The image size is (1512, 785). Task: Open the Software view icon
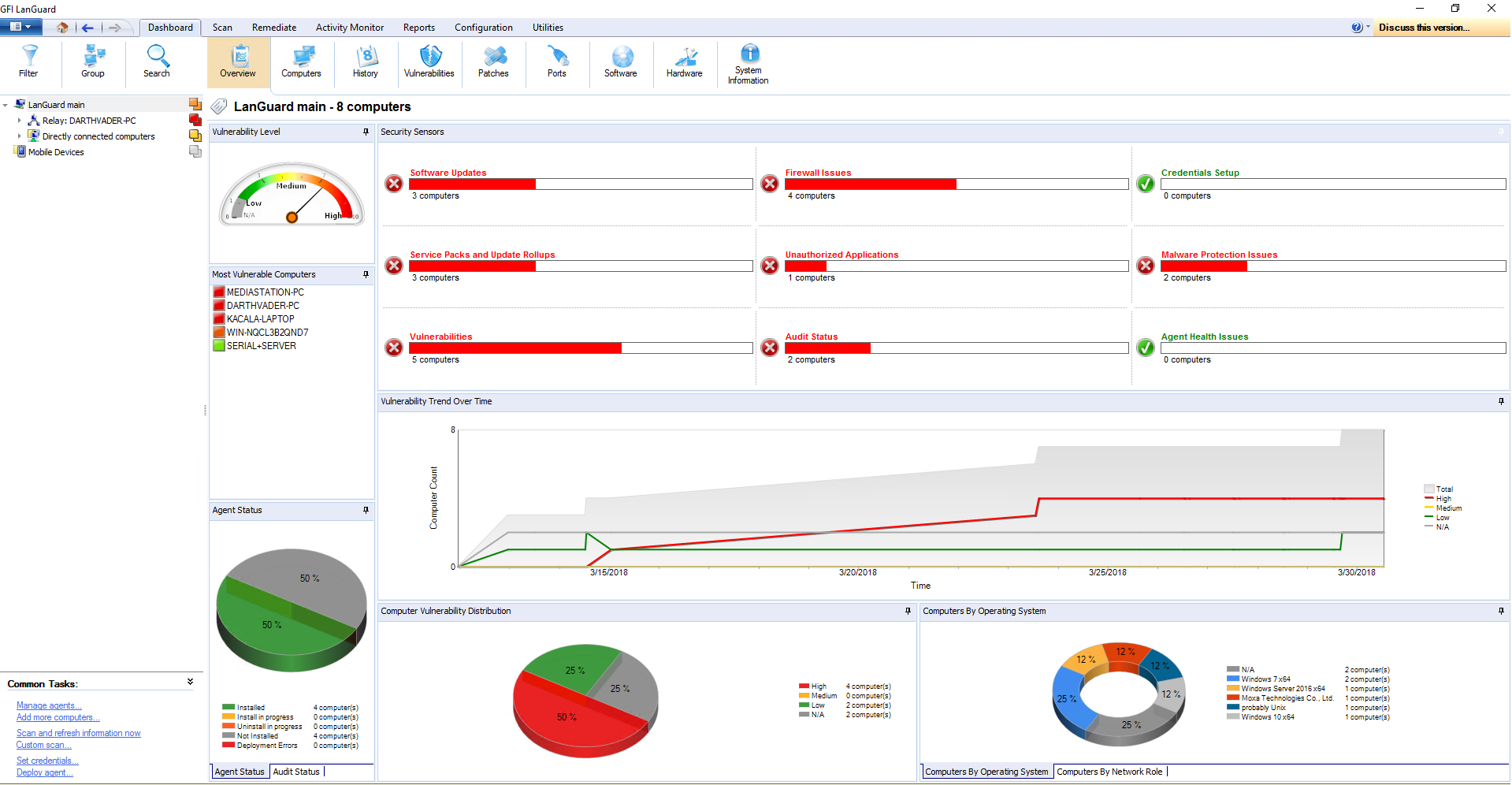pos(621,61)
